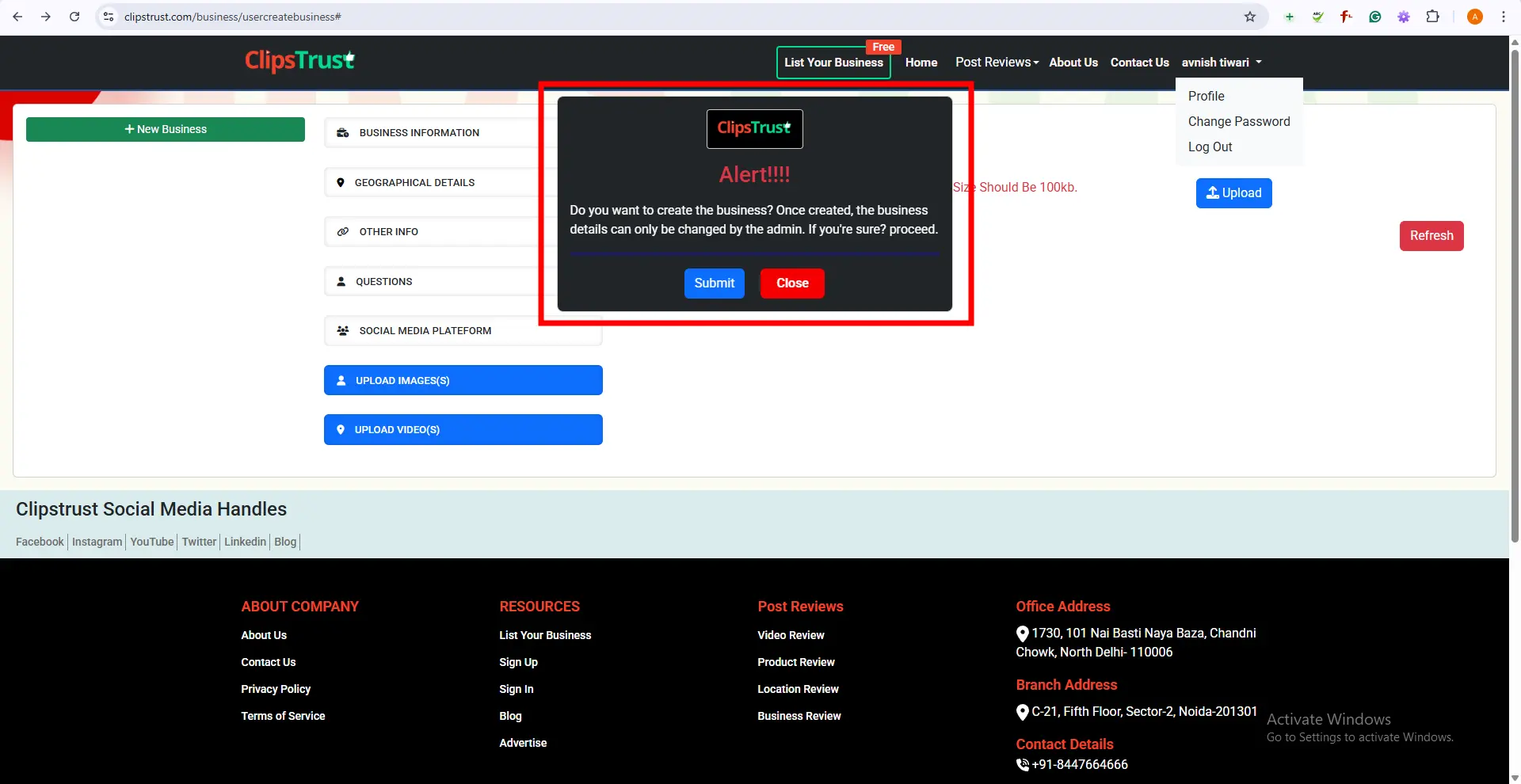
Task: Open the Sign Up footer link
Action: click(x=518, y=662)
